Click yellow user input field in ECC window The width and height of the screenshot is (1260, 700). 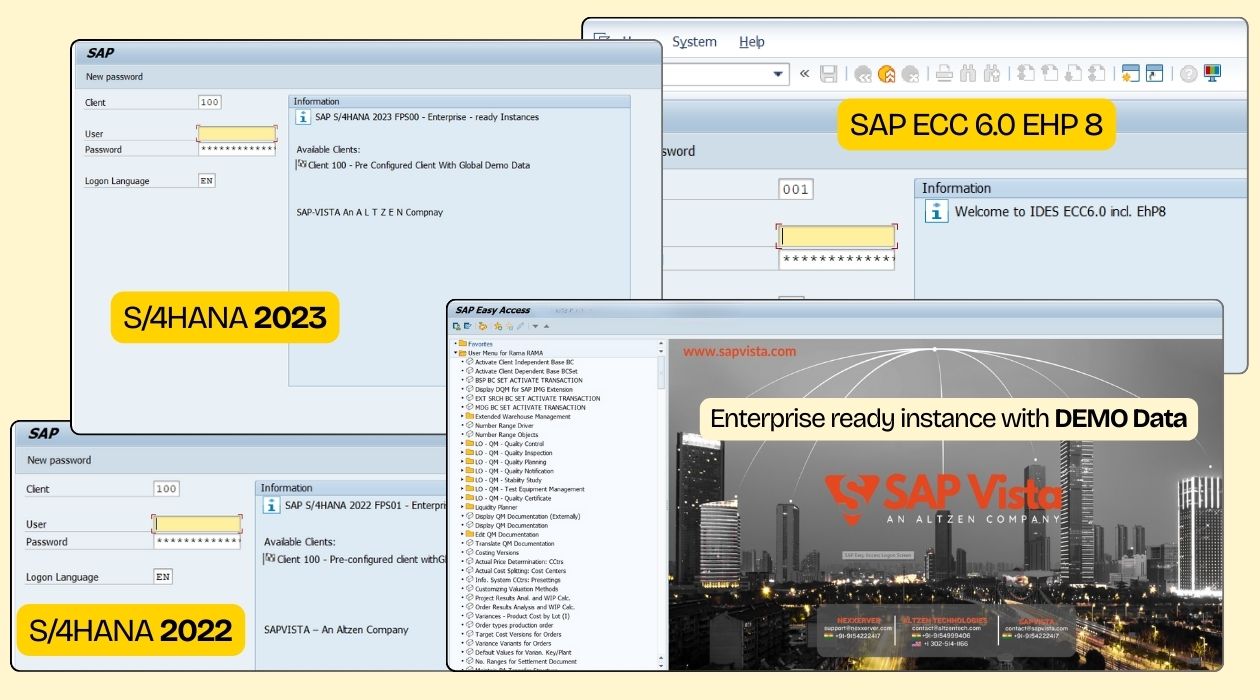(837, 237)
